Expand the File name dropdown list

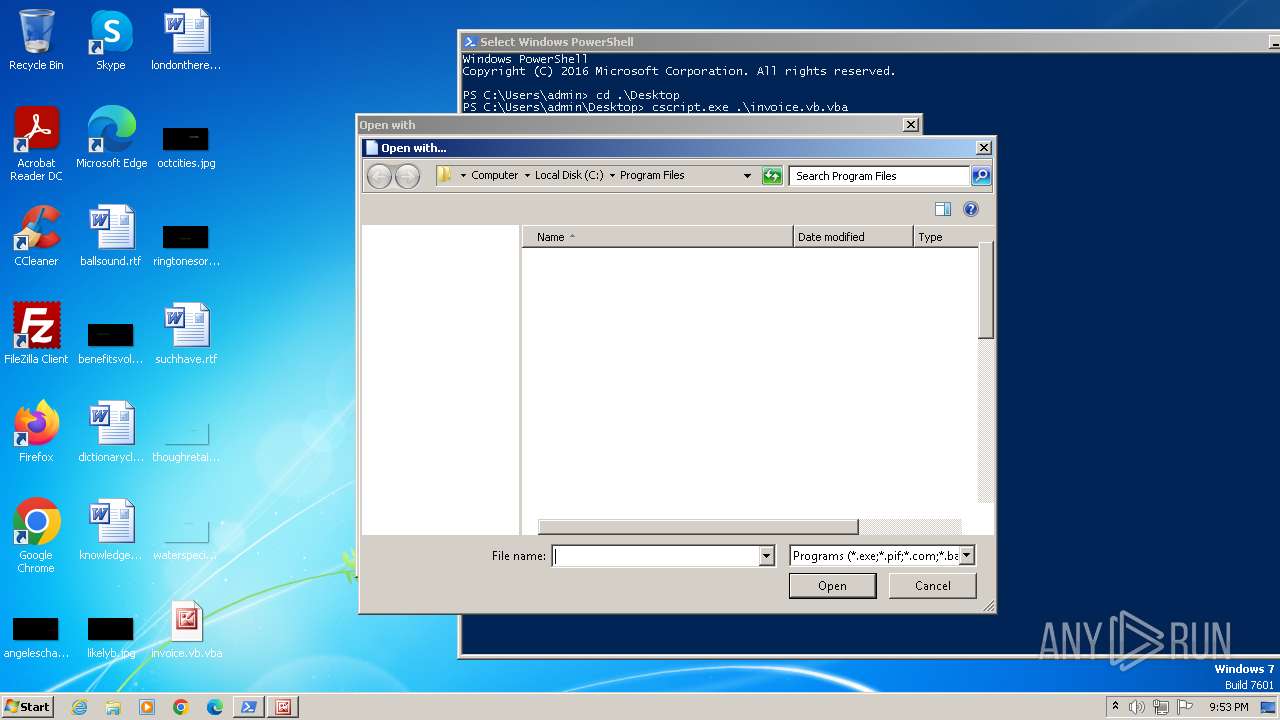[x=767, y=556]
